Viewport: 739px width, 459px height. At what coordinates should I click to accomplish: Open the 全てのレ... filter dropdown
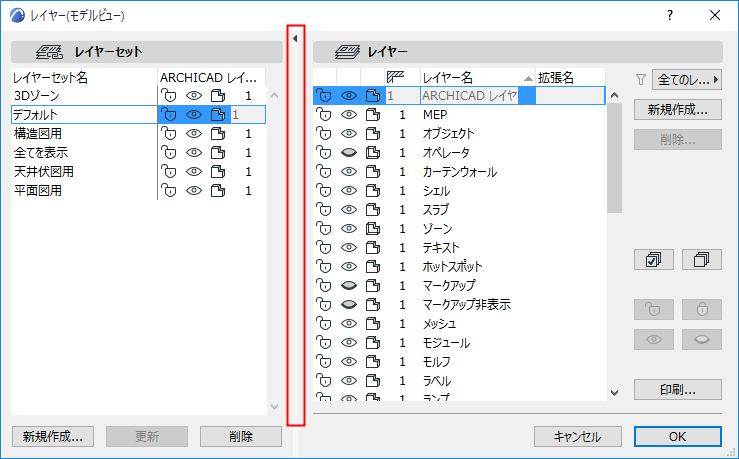click(x=687, y=80)
